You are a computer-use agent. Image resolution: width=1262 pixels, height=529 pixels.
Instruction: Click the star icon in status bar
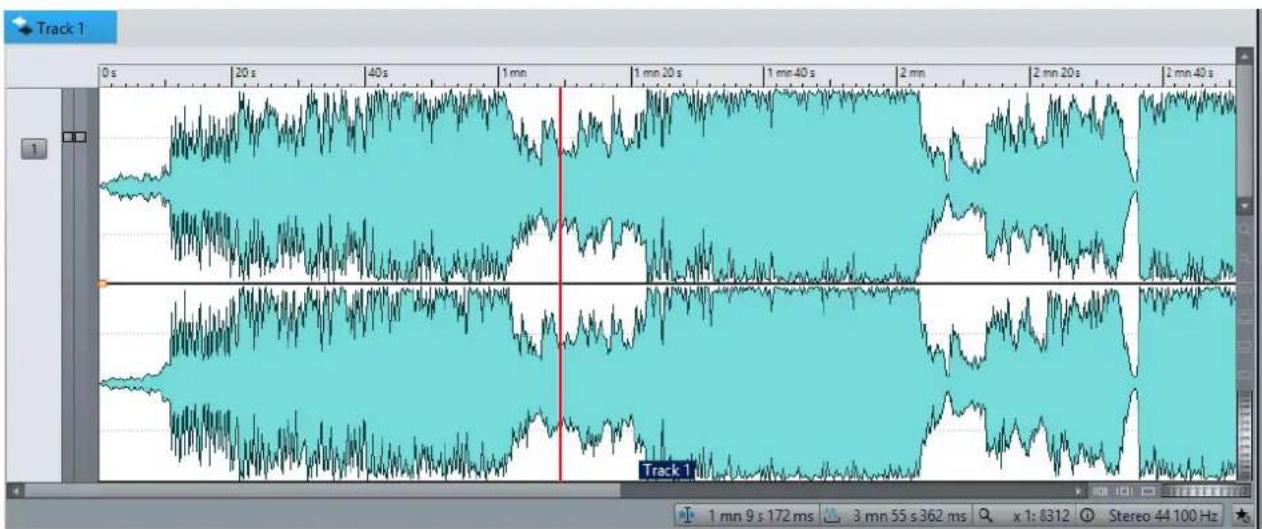pyautogui.click(x=1241, y=514)
